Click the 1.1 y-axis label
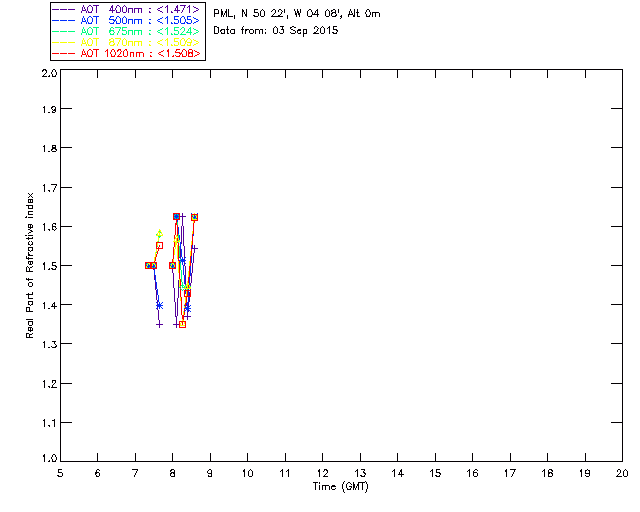This screenshot has width=640, height=512. point(49,423)
